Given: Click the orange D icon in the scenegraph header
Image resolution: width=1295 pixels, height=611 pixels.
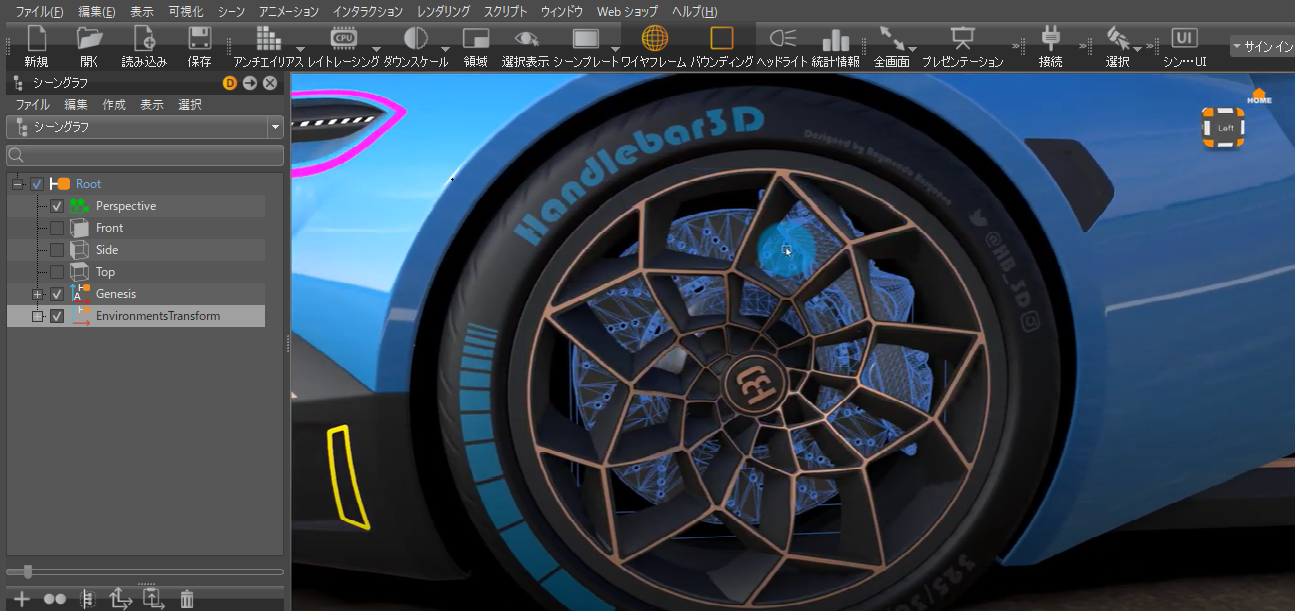Looking at the screenshot, I should pos(230,83).
